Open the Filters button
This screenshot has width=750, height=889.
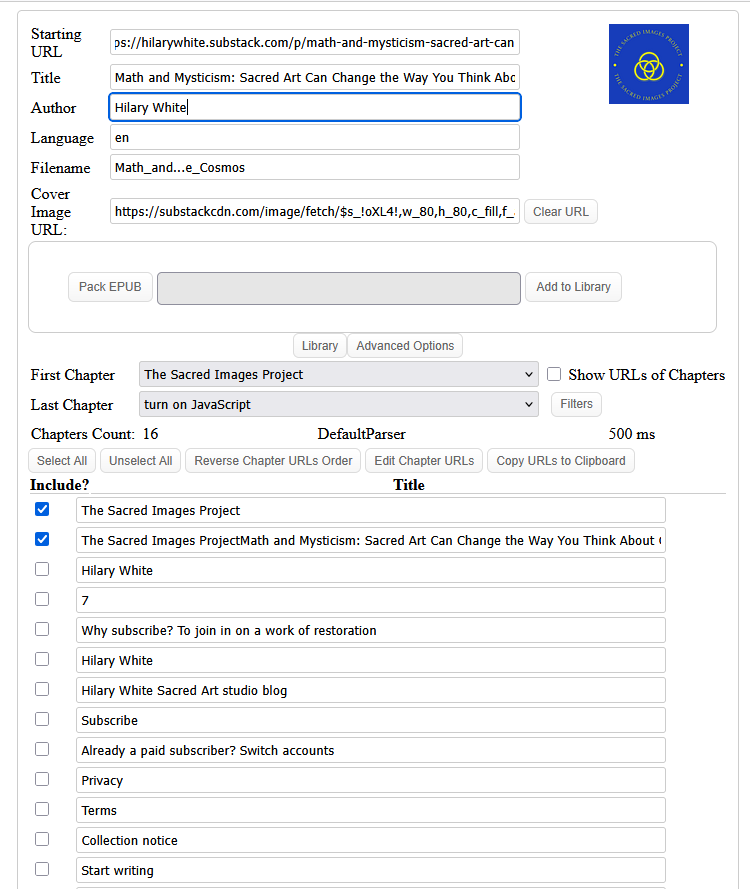point(576,404)
